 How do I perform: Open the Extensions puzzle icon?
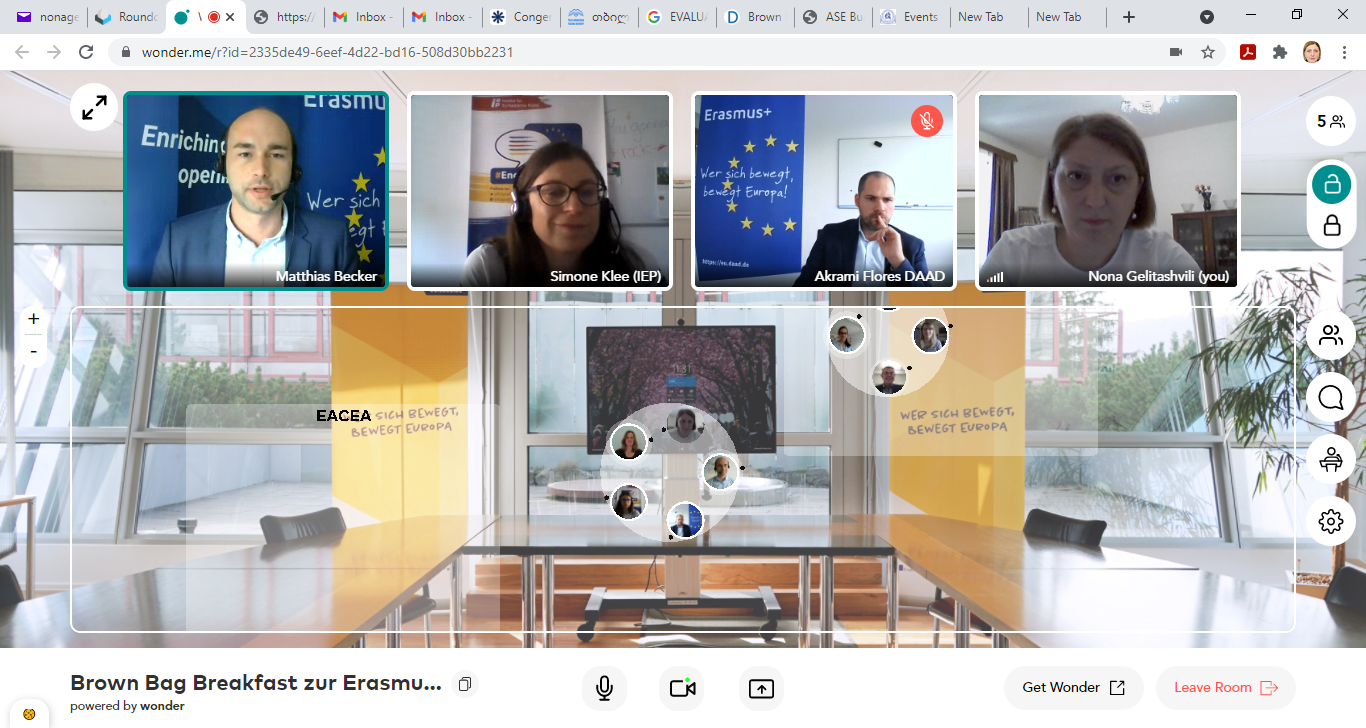point(1280,52)
